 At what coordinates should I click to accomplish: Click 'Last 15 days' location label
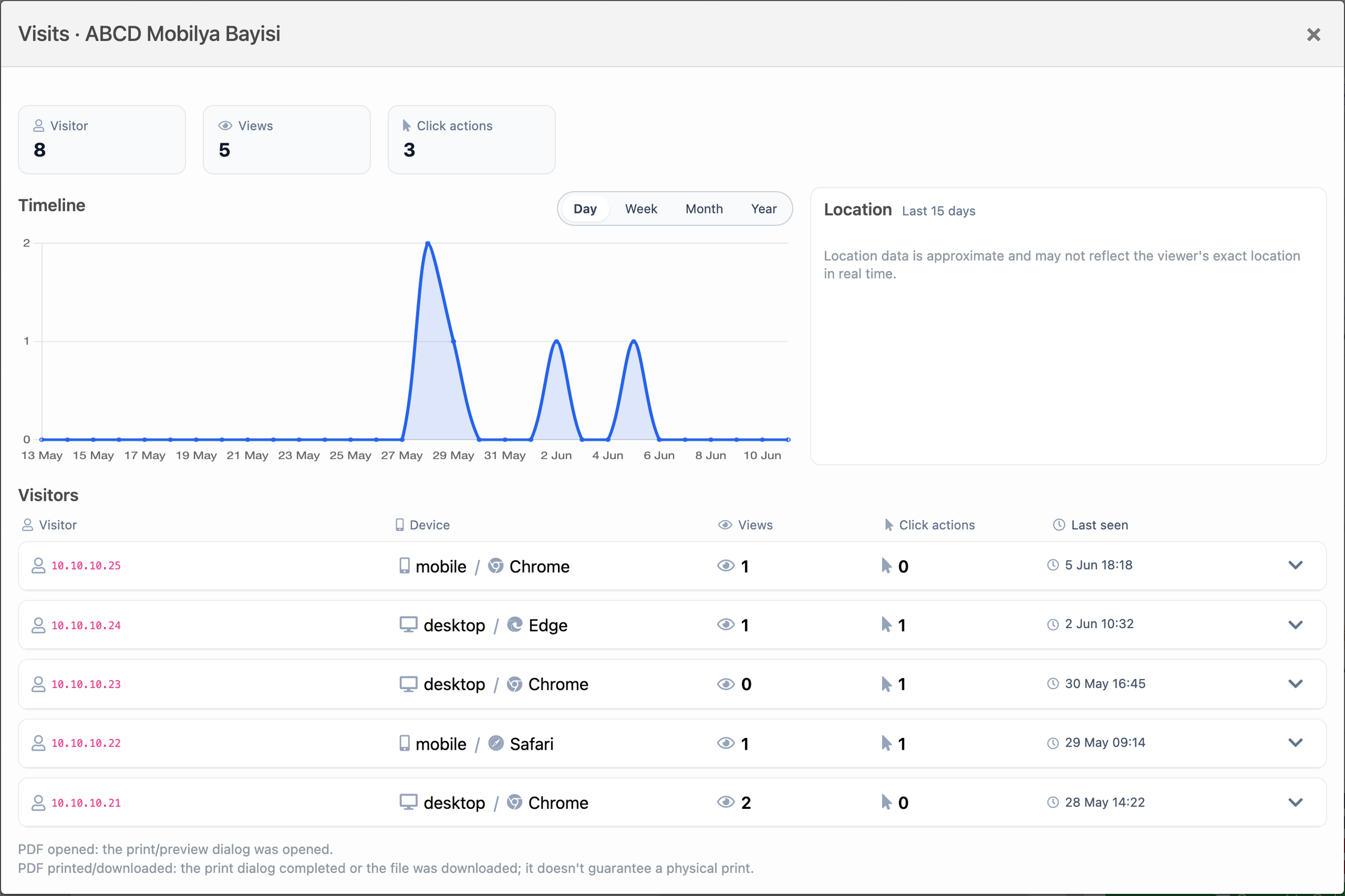pyautogui.click(x=939, y=211)
